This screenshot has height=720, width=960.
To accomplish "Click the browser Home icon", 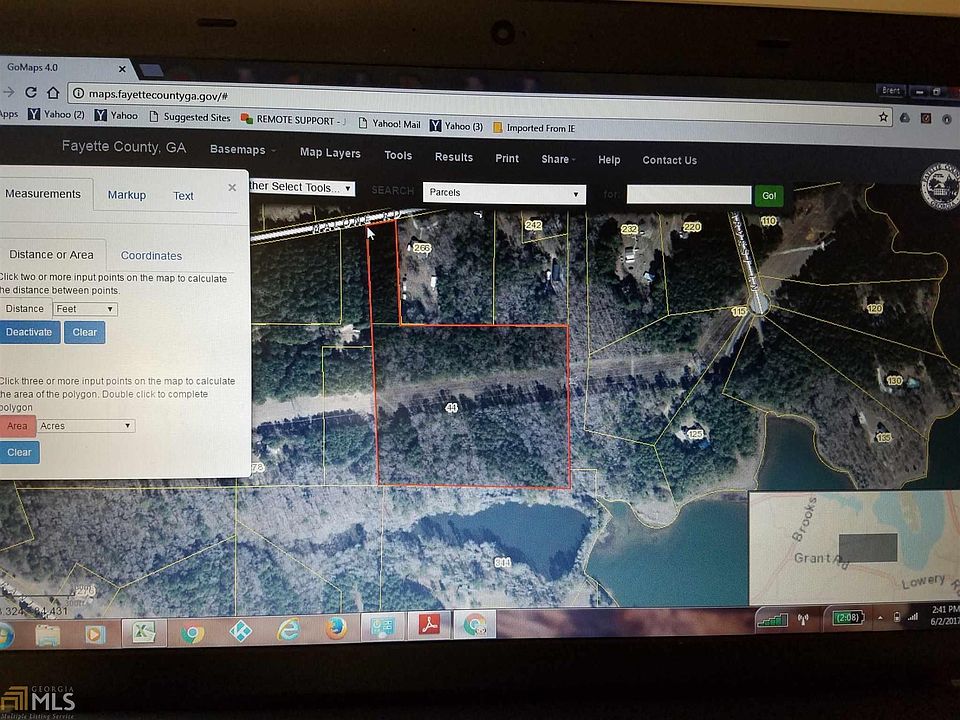I will [53, 93].
